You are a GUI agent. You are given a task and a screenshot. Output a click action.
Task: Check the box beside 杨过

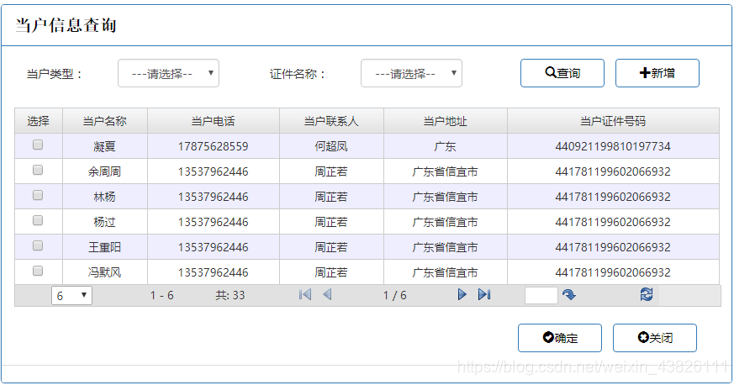(x=38, y=220)
